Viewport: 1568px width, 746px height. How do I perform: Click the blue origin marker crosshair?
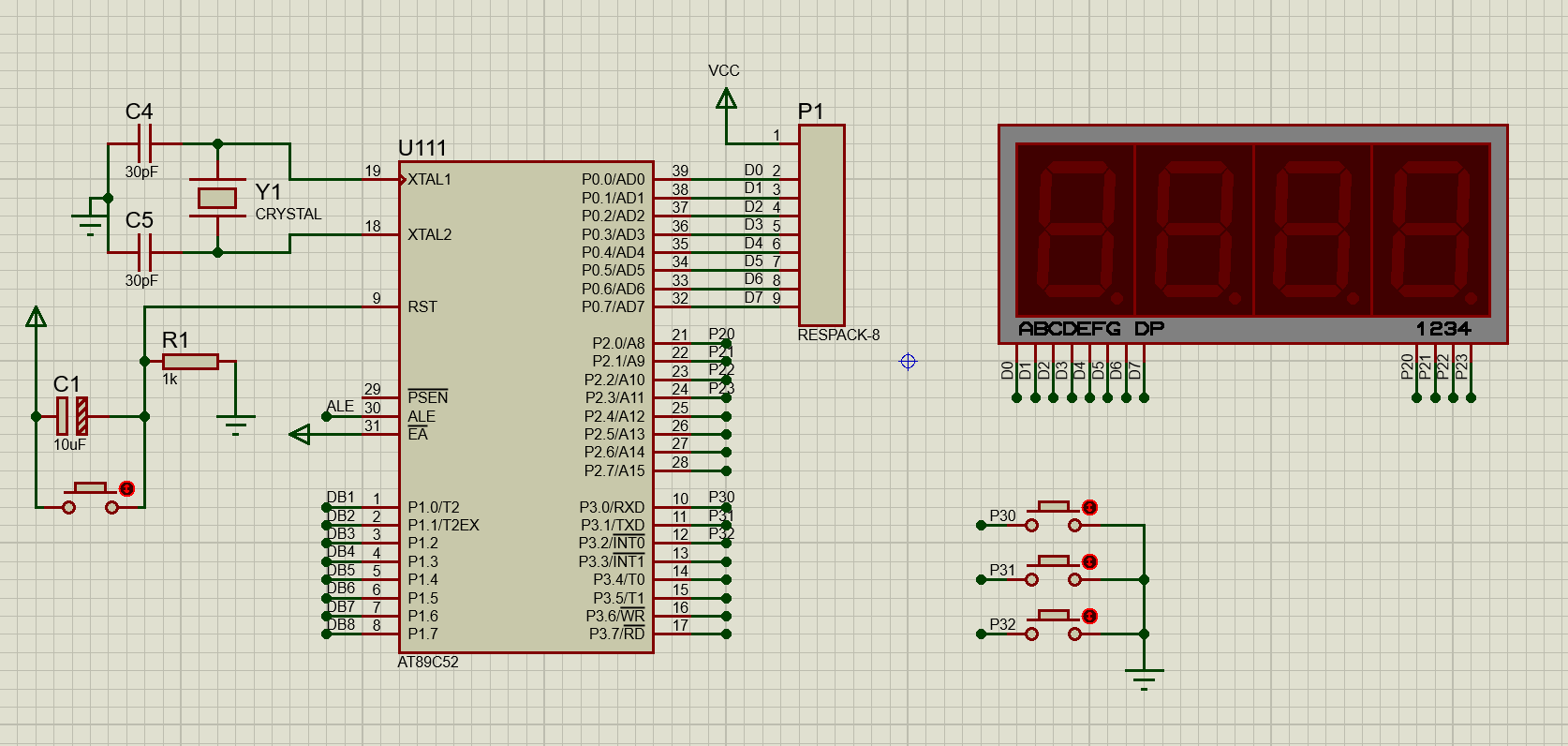tap(908, 361)
